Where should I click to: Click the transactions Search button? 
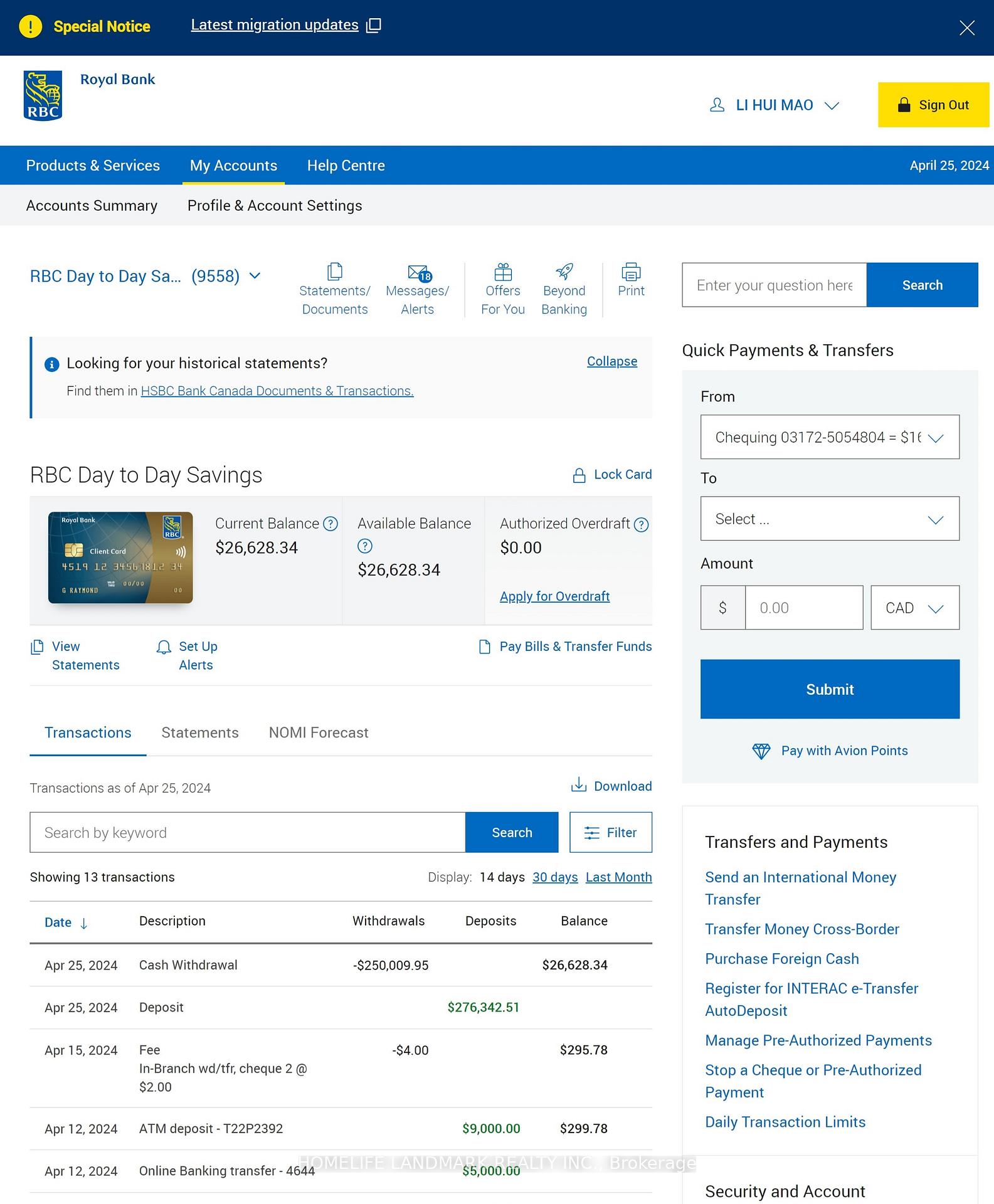click(512, 832)
